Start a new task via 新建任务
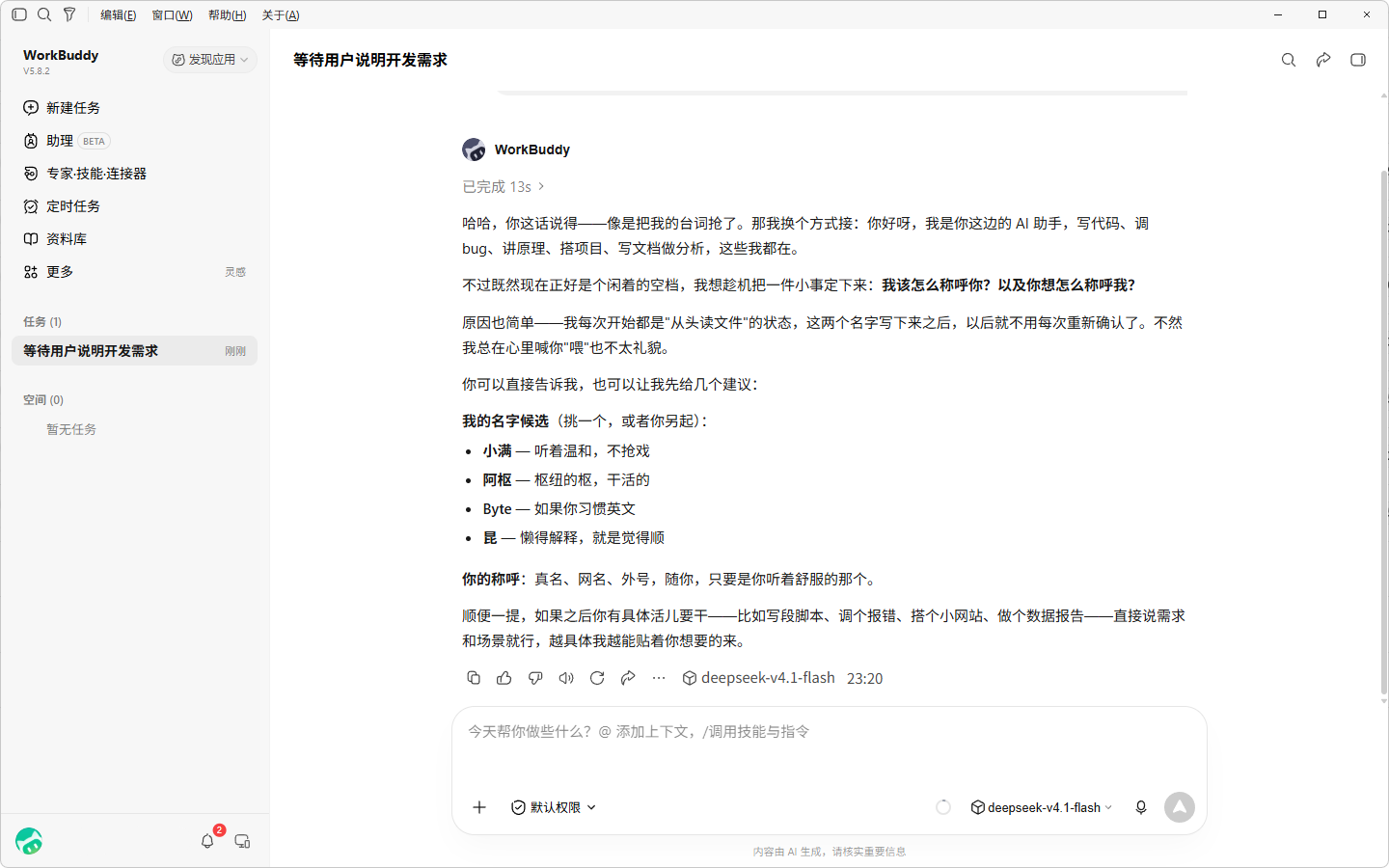Image resolution: width=1389 pixels, height=868 pixels. coord(134,108)
